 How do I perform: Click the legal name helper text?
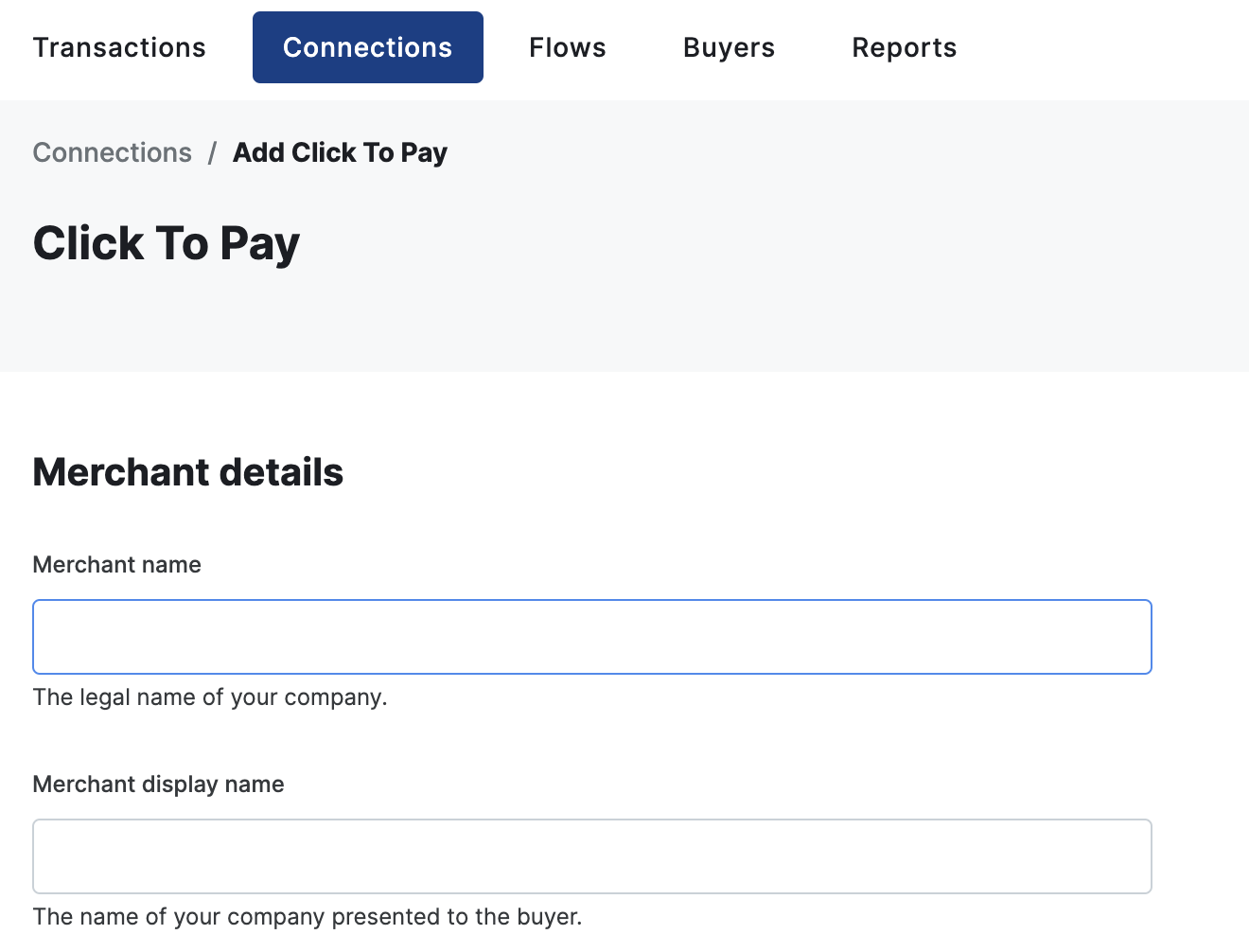[209, 696]
